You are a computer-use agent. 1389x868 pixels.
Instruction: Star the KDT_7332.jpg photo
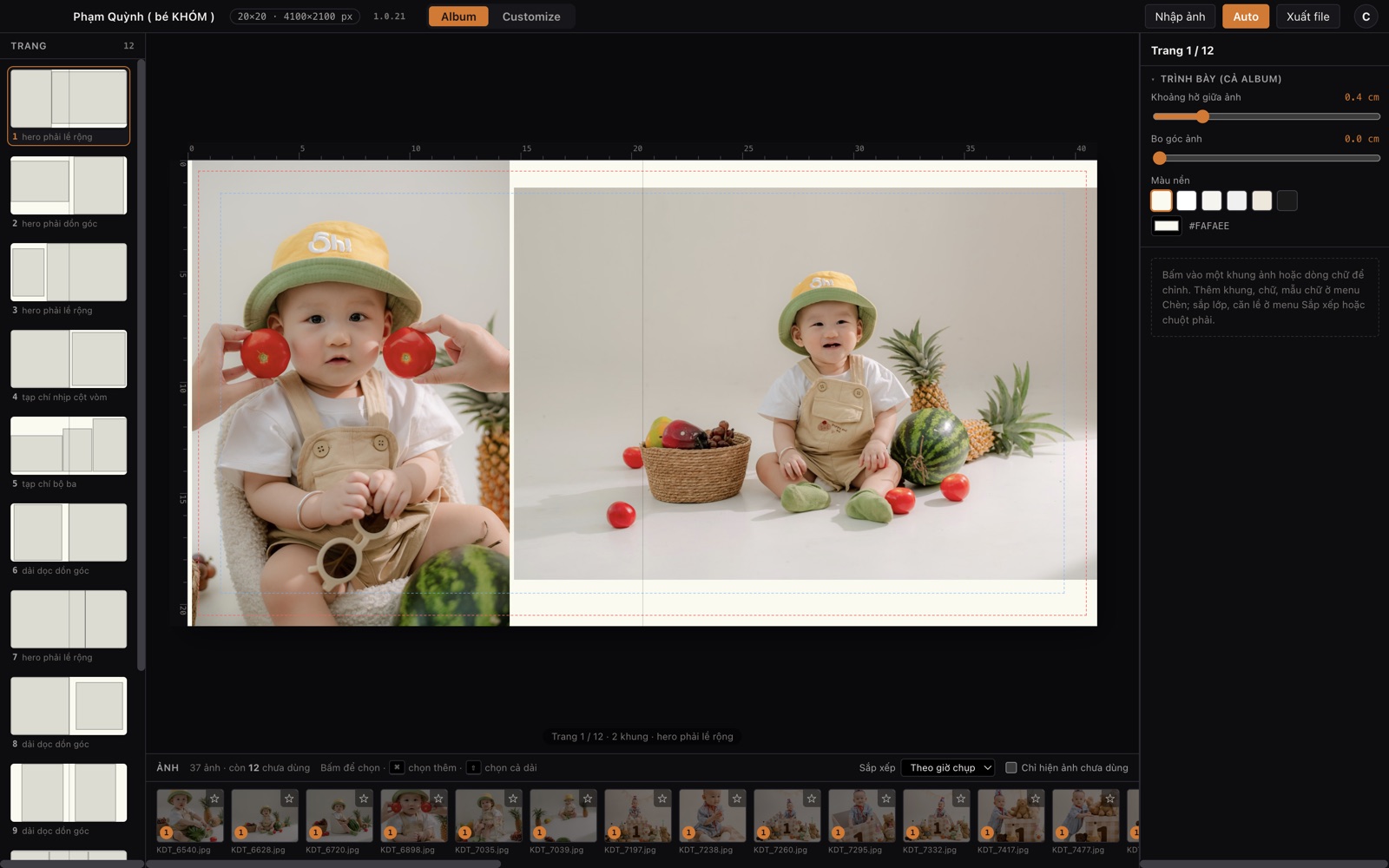pyautogui.click(x=961, y=799)
